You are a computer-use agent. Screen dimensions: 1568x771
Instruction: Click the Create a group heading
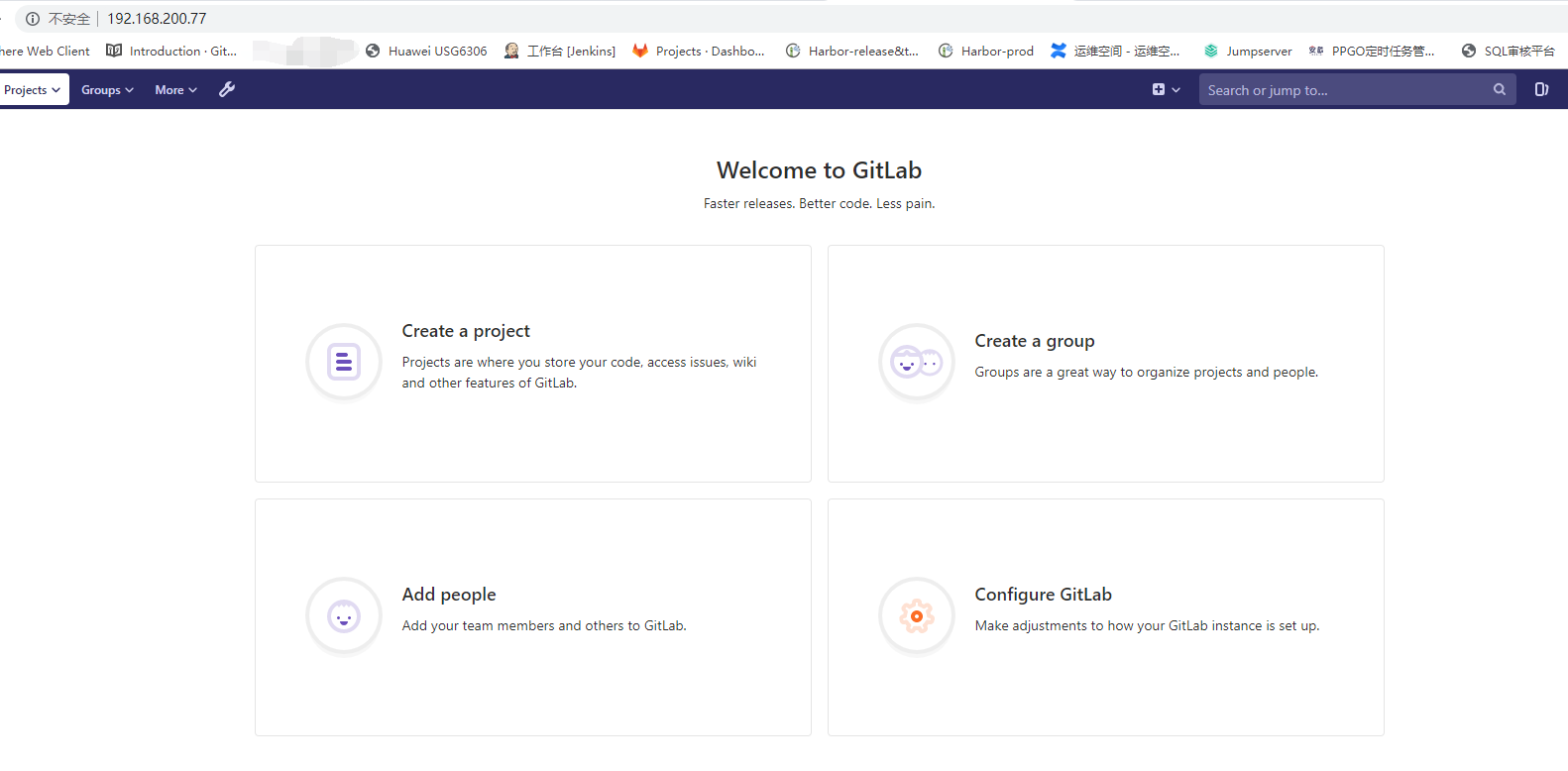pyautogui.click(x=1035, y=341)
